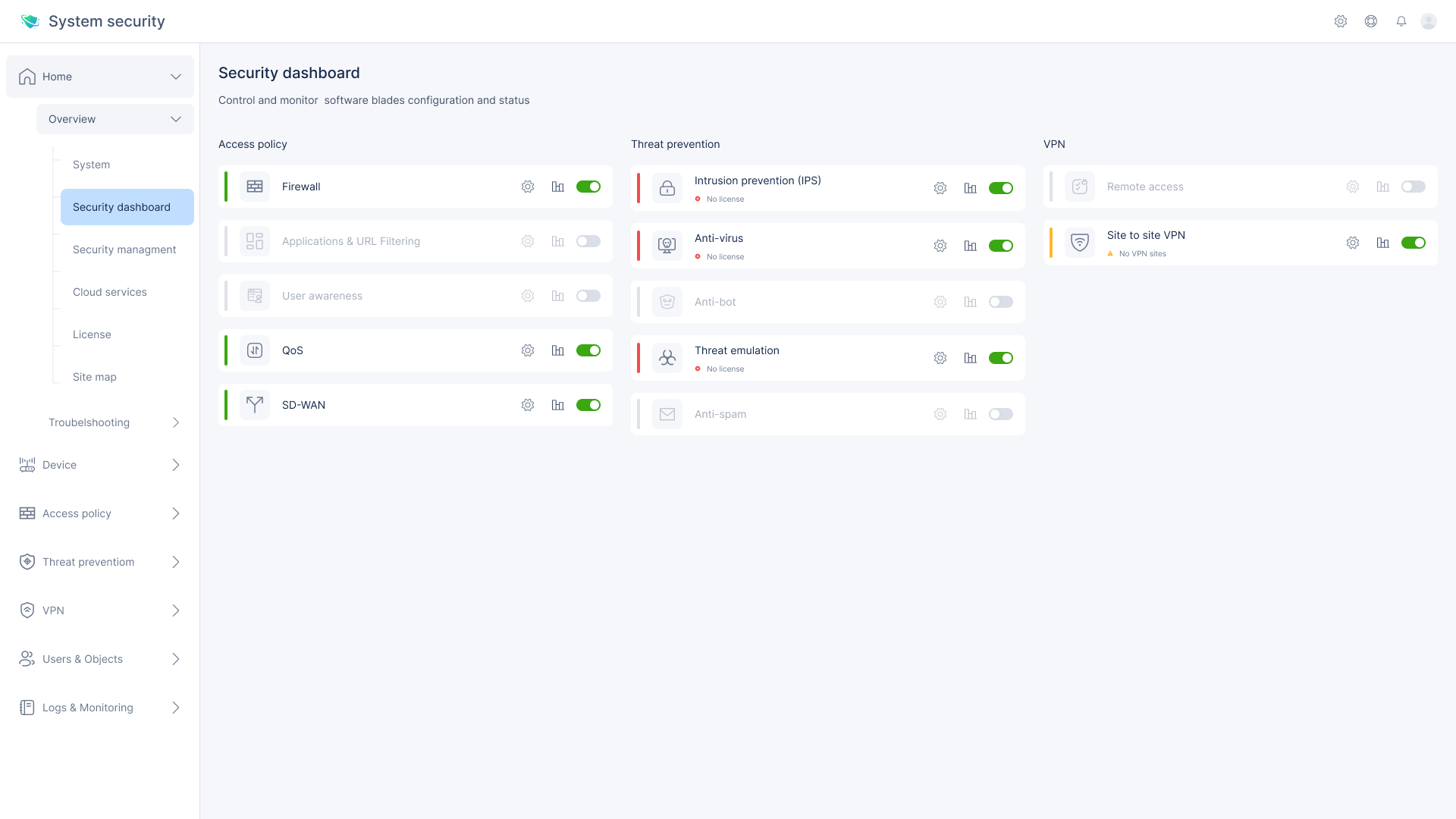The width and height of the screenshot is (1456, 819).
Task: Open Site map link in sidebar
Action: [95, 377]
